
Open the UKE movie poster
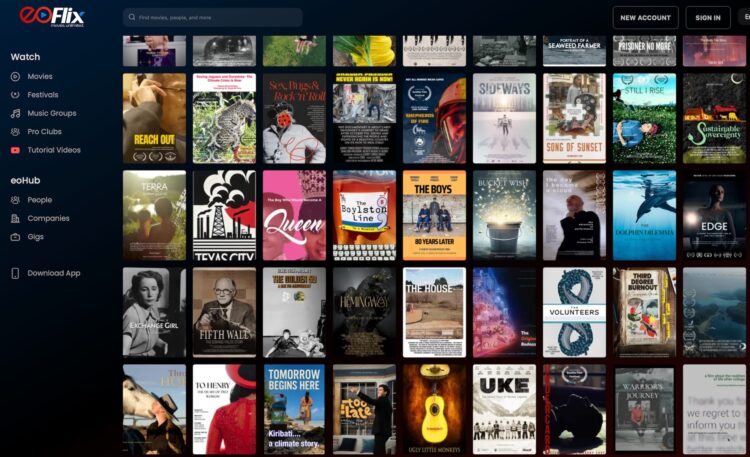point(504,410)
